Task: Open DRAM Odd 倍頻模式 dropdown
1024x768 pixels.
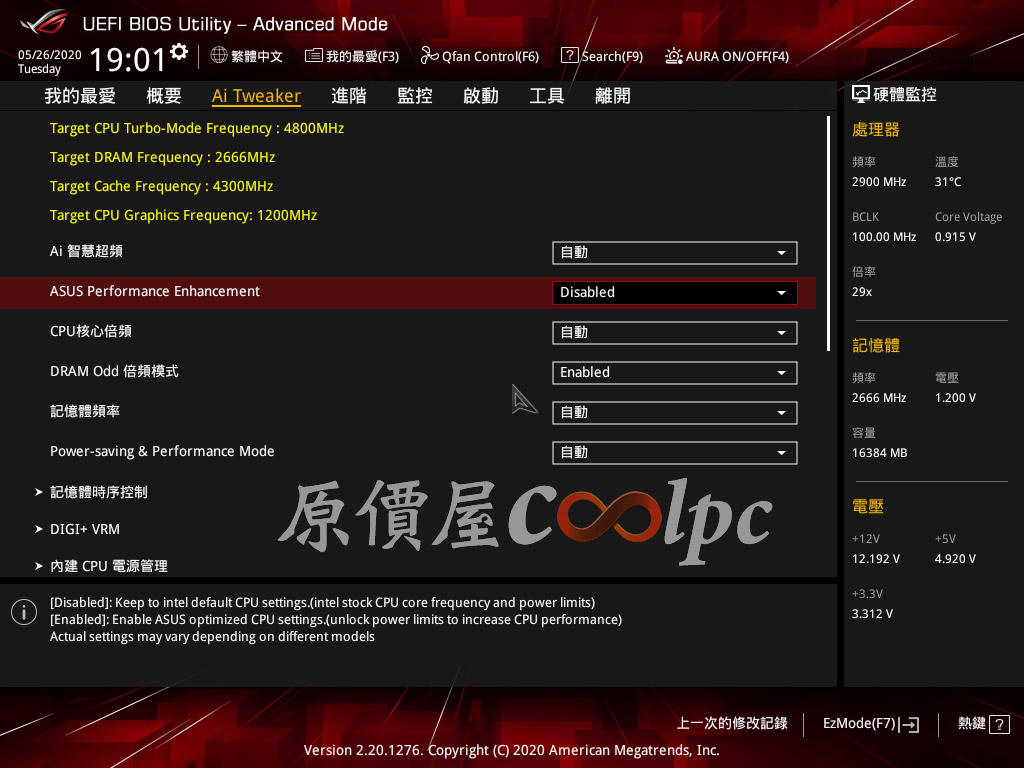Action: (x=675, y=373)
